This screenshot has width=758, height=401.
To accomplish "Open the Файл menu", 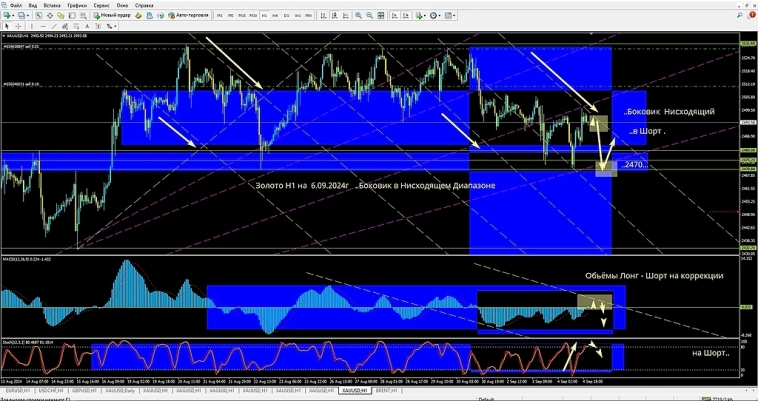I will click(x=15, y=5).
